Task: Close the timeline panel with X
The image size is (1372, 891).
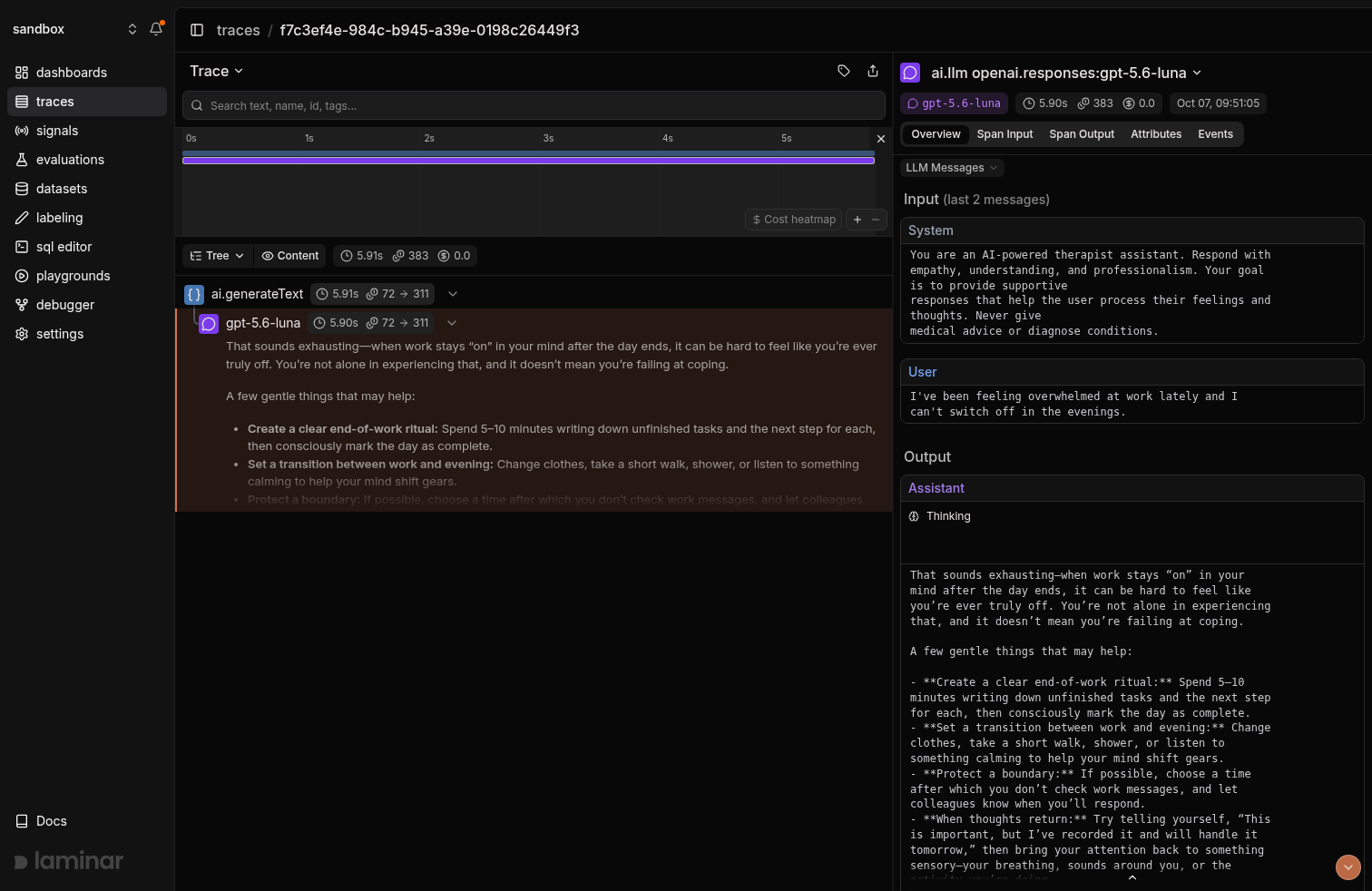Action: pyautogui.click(x=880, y=139)
